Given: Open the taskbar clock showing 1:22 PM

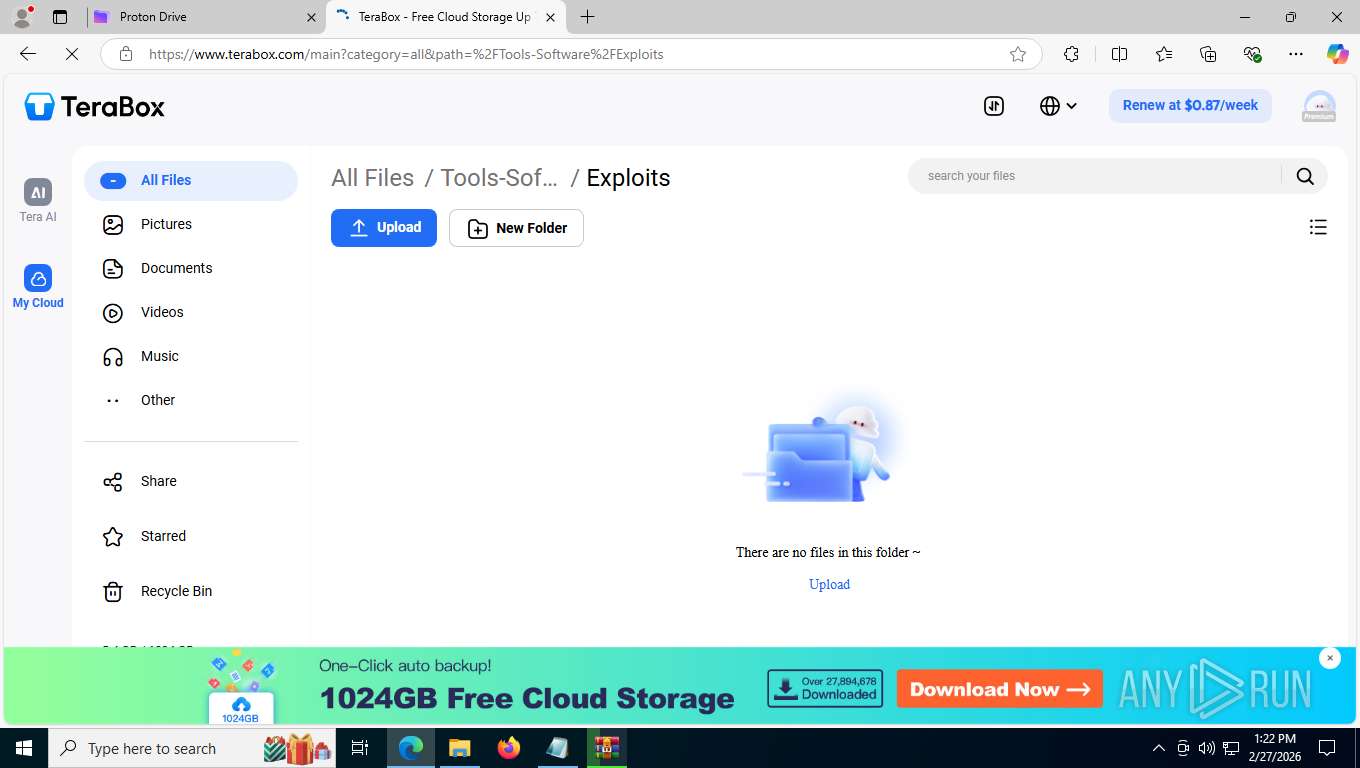Looking at the screenshot, I should click(x=1274, y=748).
